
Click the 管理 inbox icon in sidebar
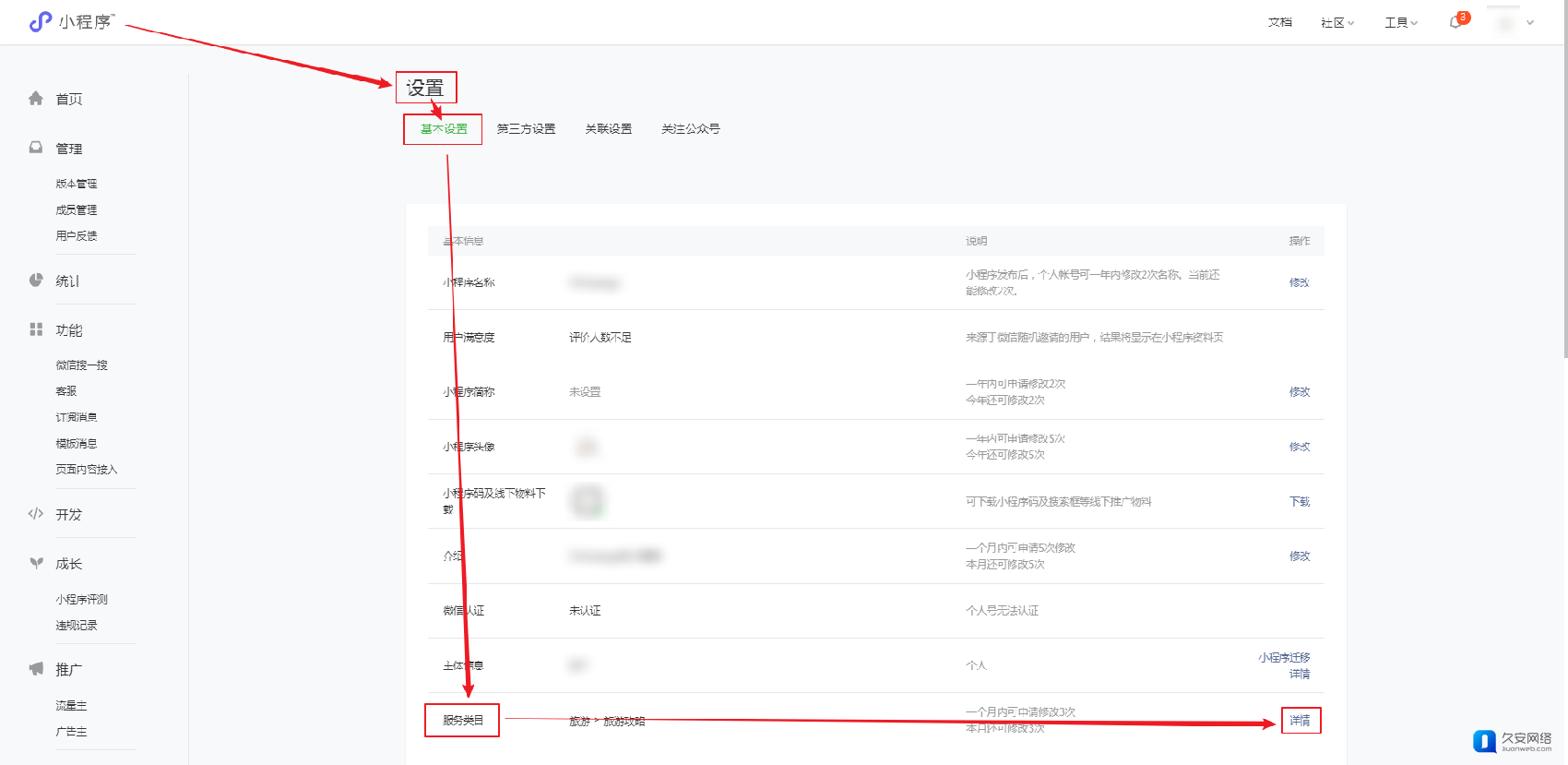pos(36,148)
